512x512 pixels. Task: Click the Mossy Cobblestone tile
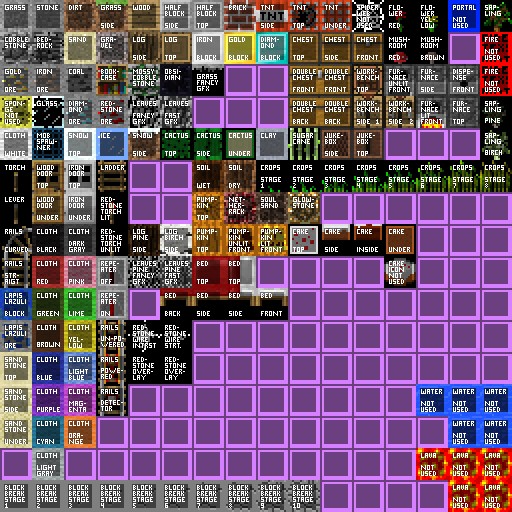click(x=144, y=80)
